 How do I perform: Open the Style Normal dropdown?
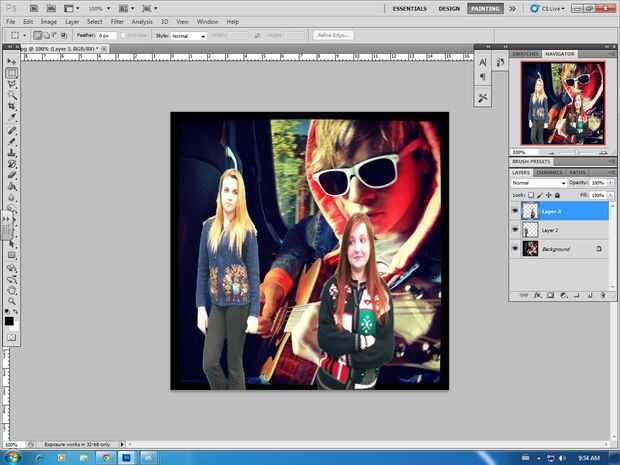coord(189,36)
